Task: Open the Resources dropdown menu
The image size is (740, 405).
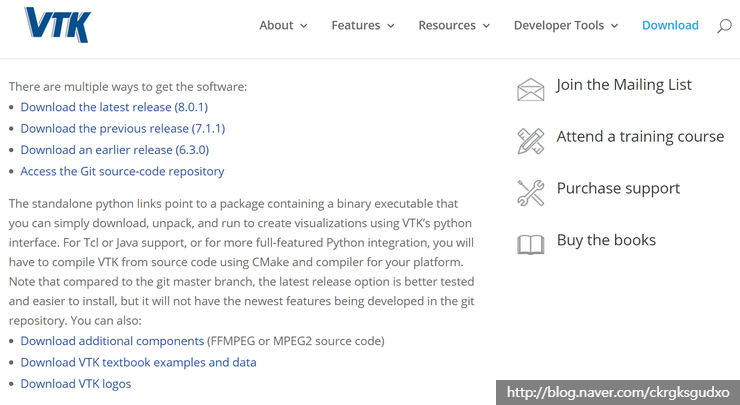Action: tap(455, 26)
